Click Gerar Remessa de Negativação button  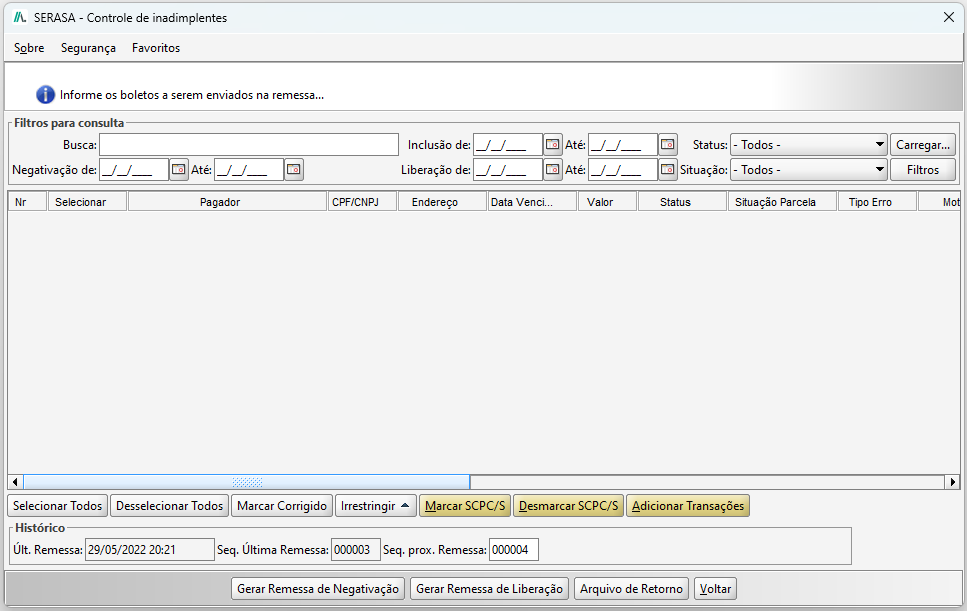point(318,589)
